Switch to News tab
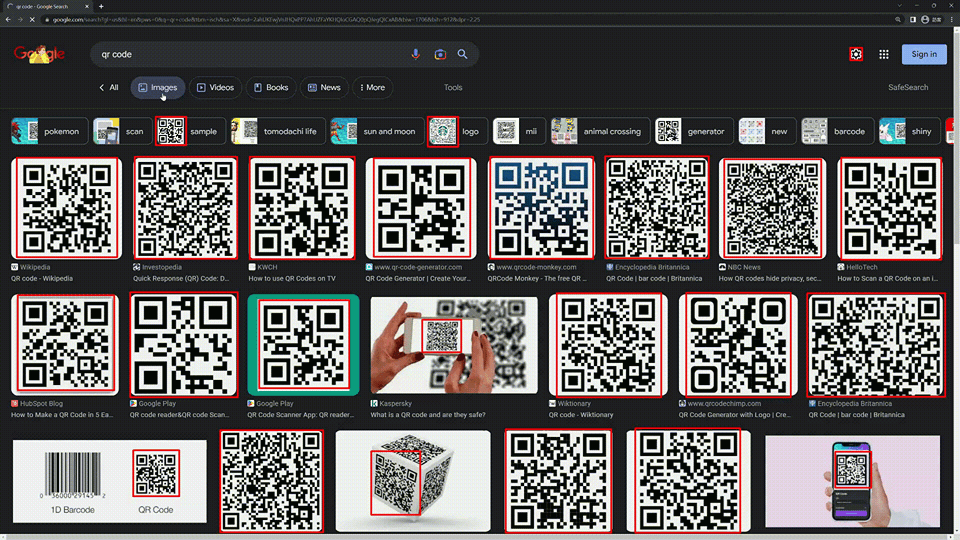The image size is (960, 540). coord(324,88)
